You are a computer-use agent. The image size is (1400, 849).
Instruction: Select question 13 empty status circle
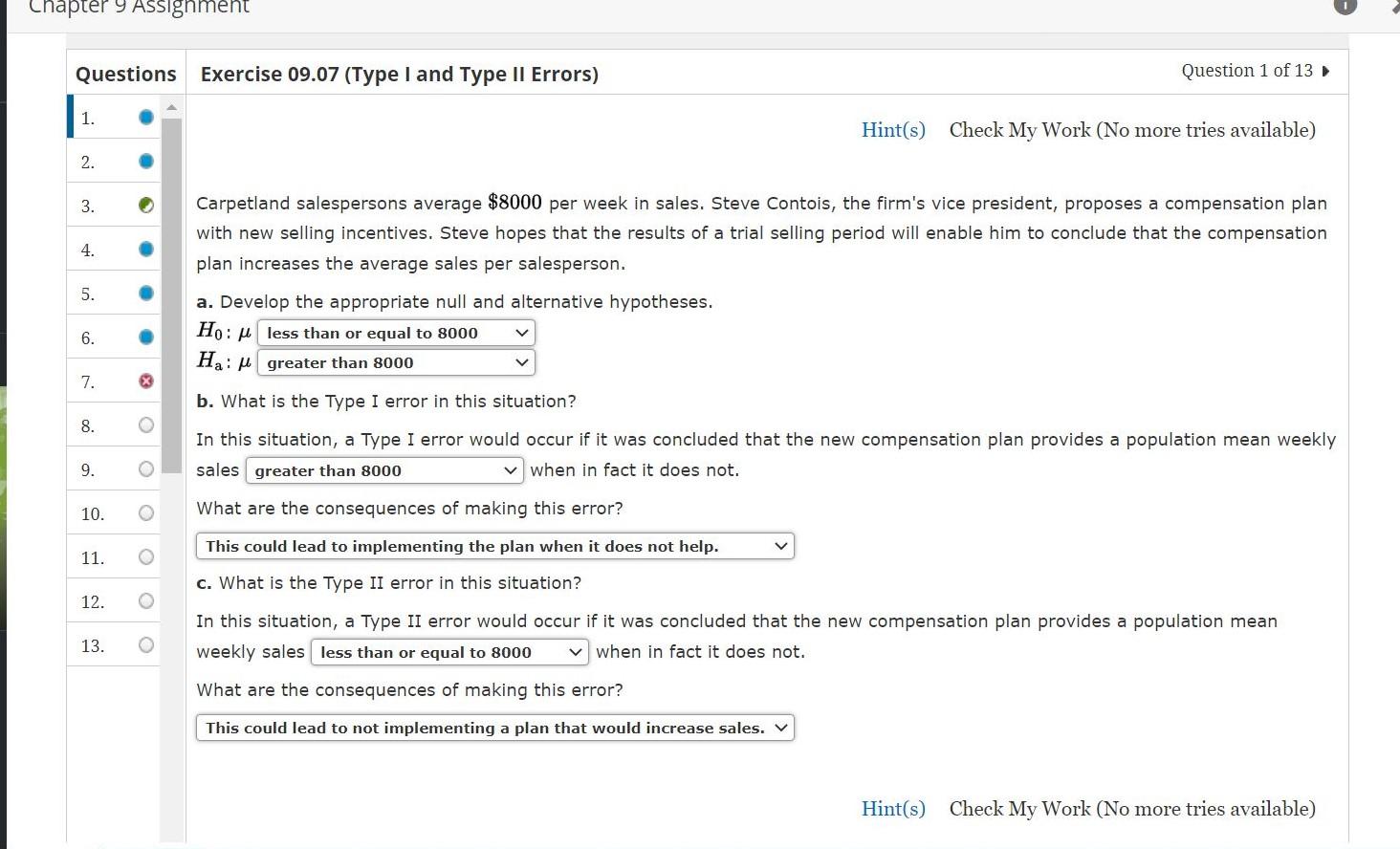[146, 645]
